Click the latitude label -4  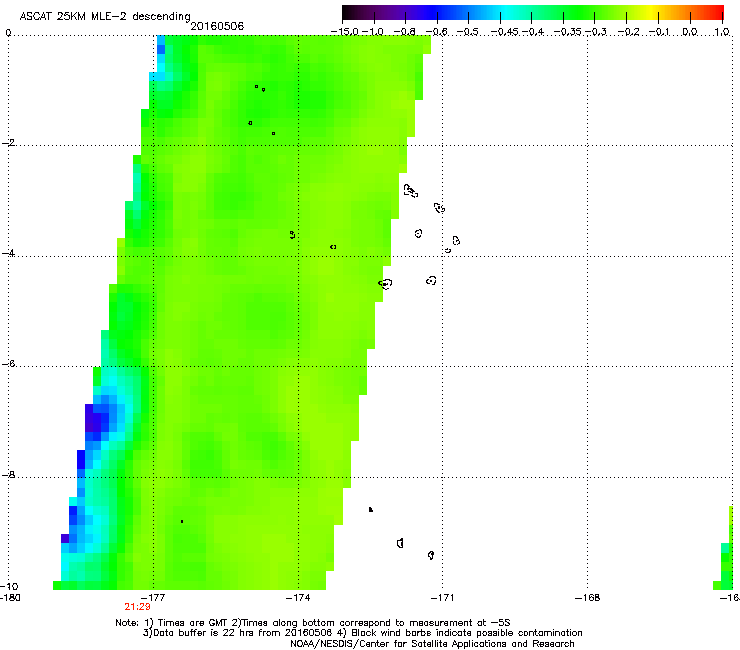point(8,253)
